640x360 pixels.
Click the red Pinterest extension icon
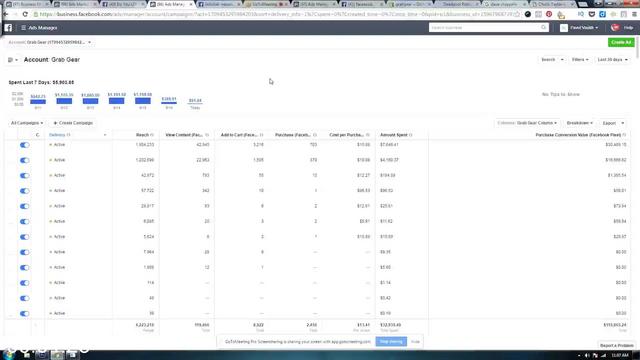[x=549, y=14]
